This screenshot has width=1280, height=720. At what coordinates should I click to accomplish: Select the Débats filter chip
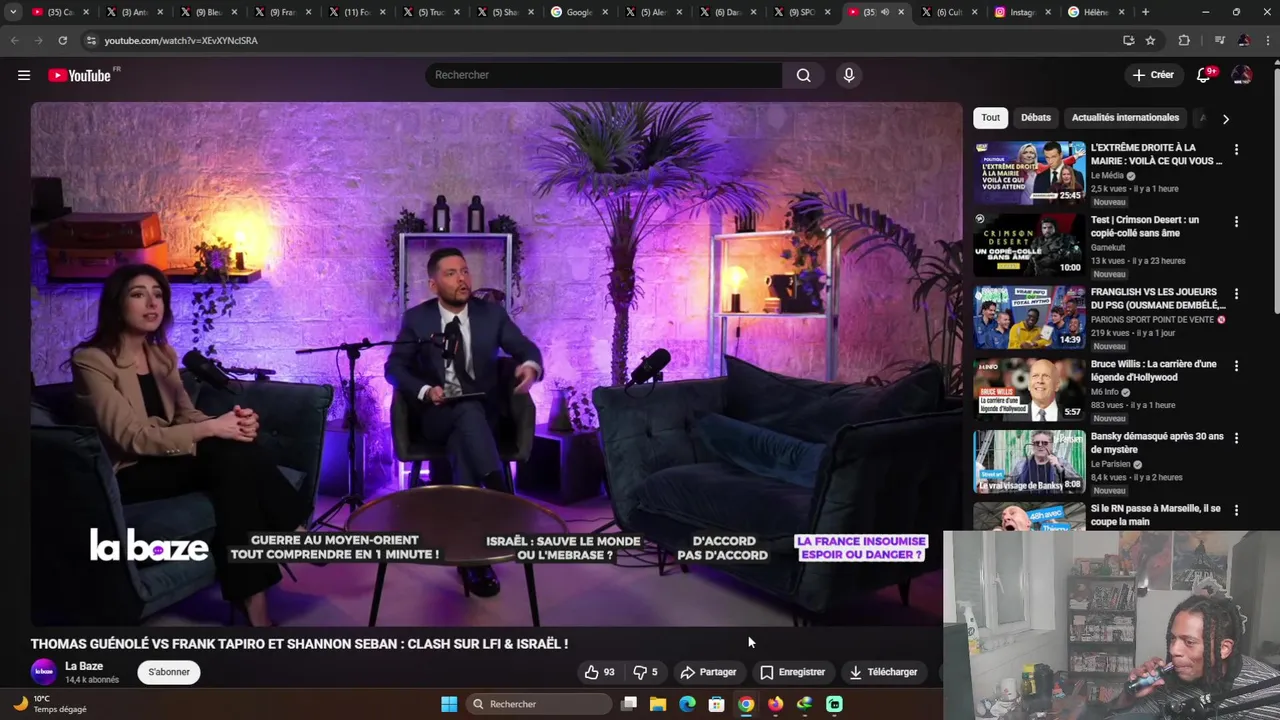pos(1036,117)
